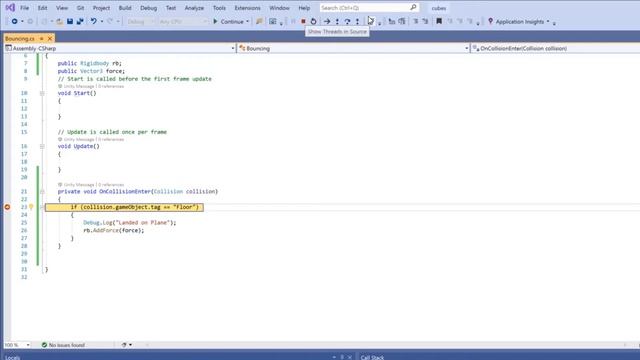
Task: Open the Git menu
Action: tap(80, 8)
